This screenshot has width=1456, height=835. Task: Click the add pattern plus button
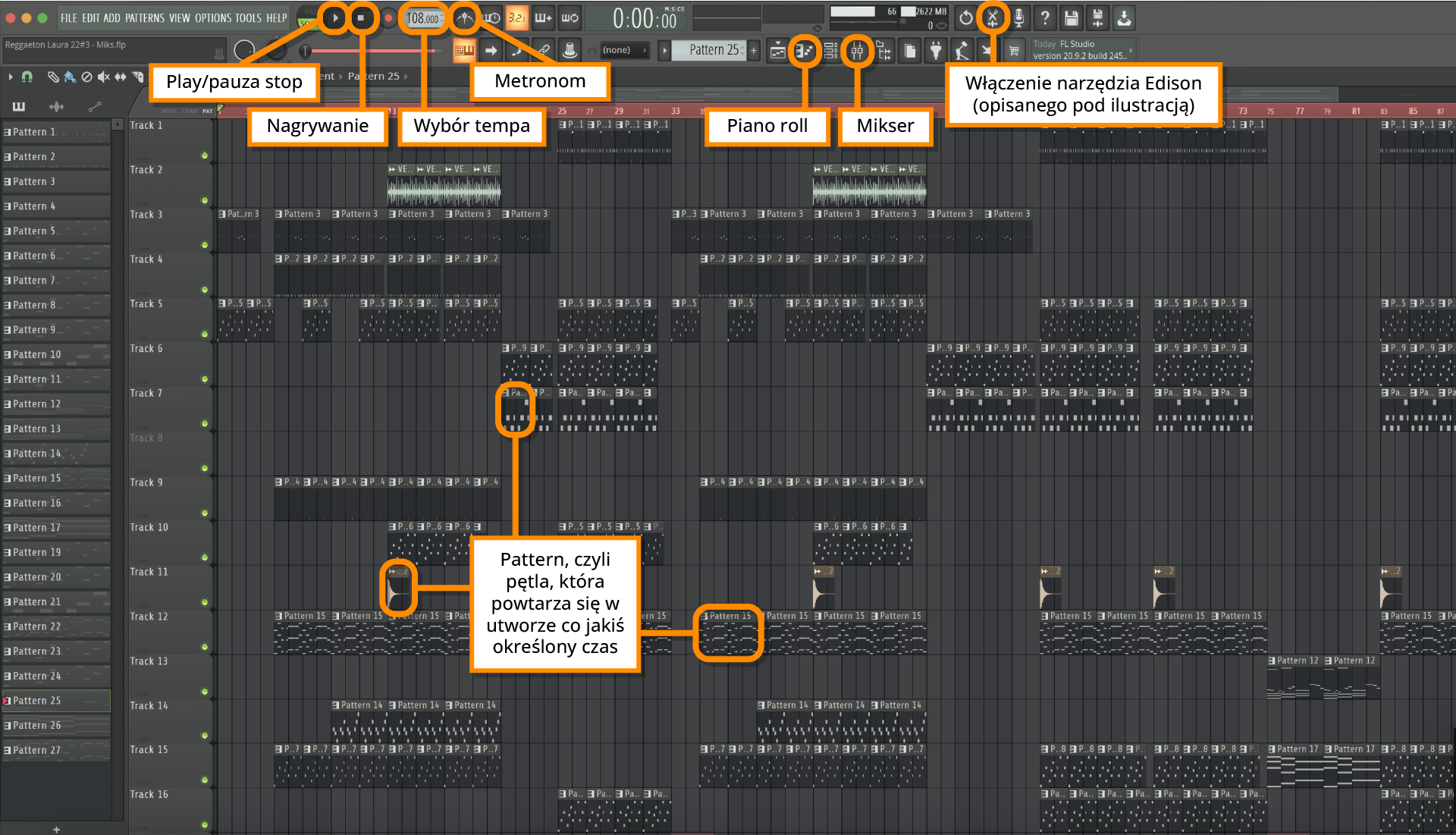(x=754, y=50)
